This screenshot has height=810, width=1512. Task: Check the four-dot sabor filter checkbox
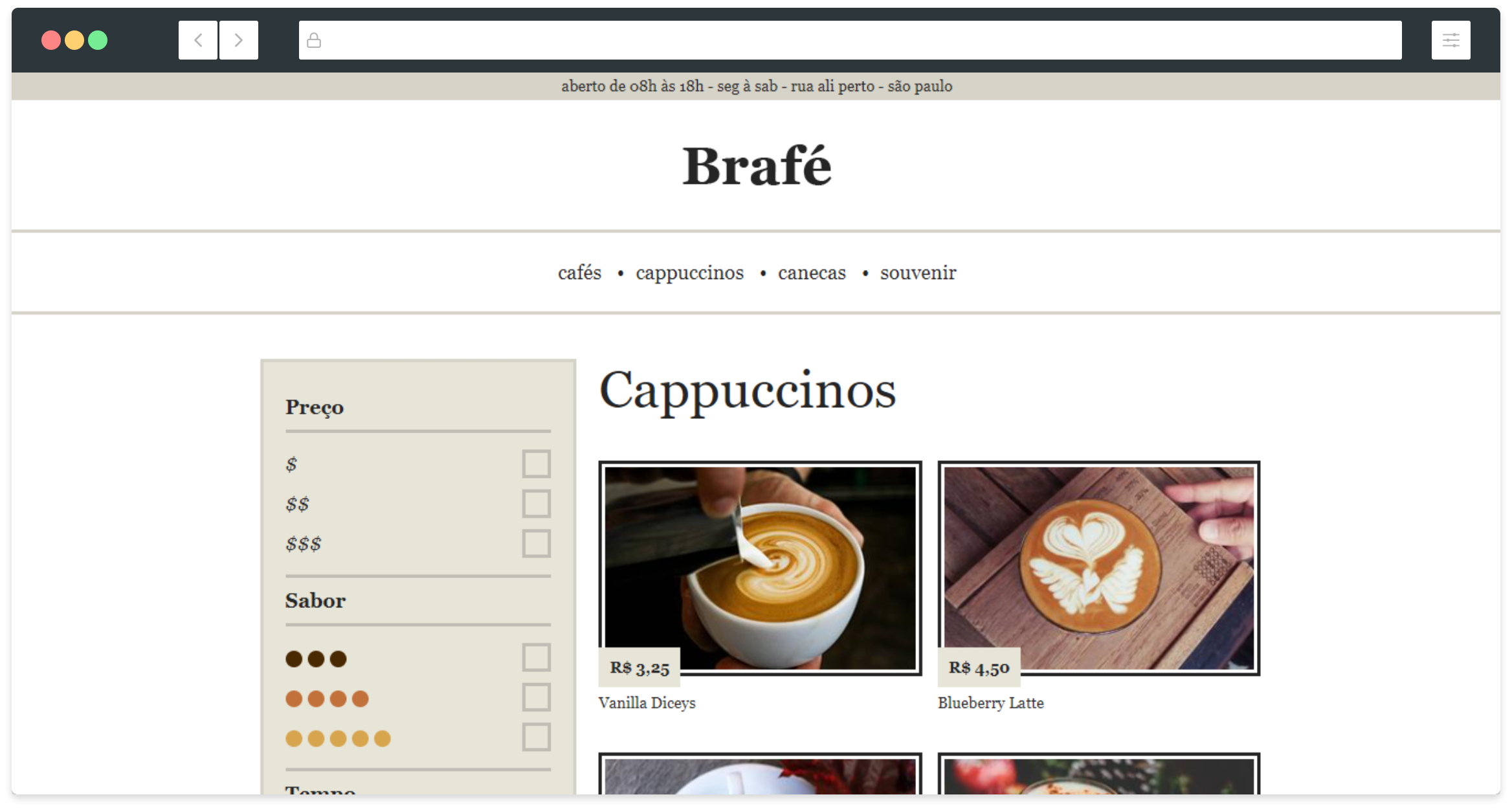point(536,698)
